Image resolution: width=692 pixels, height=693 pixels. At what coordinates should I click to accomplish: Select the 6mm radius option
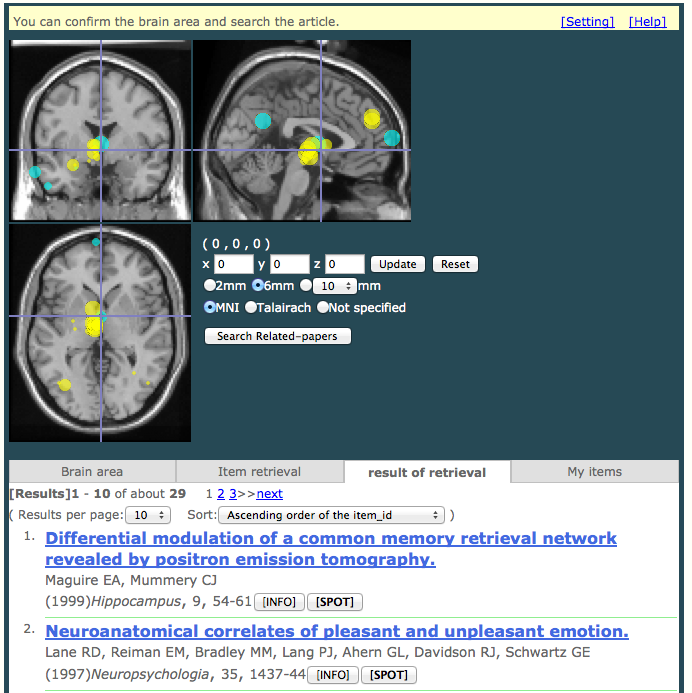coord(257,286)
